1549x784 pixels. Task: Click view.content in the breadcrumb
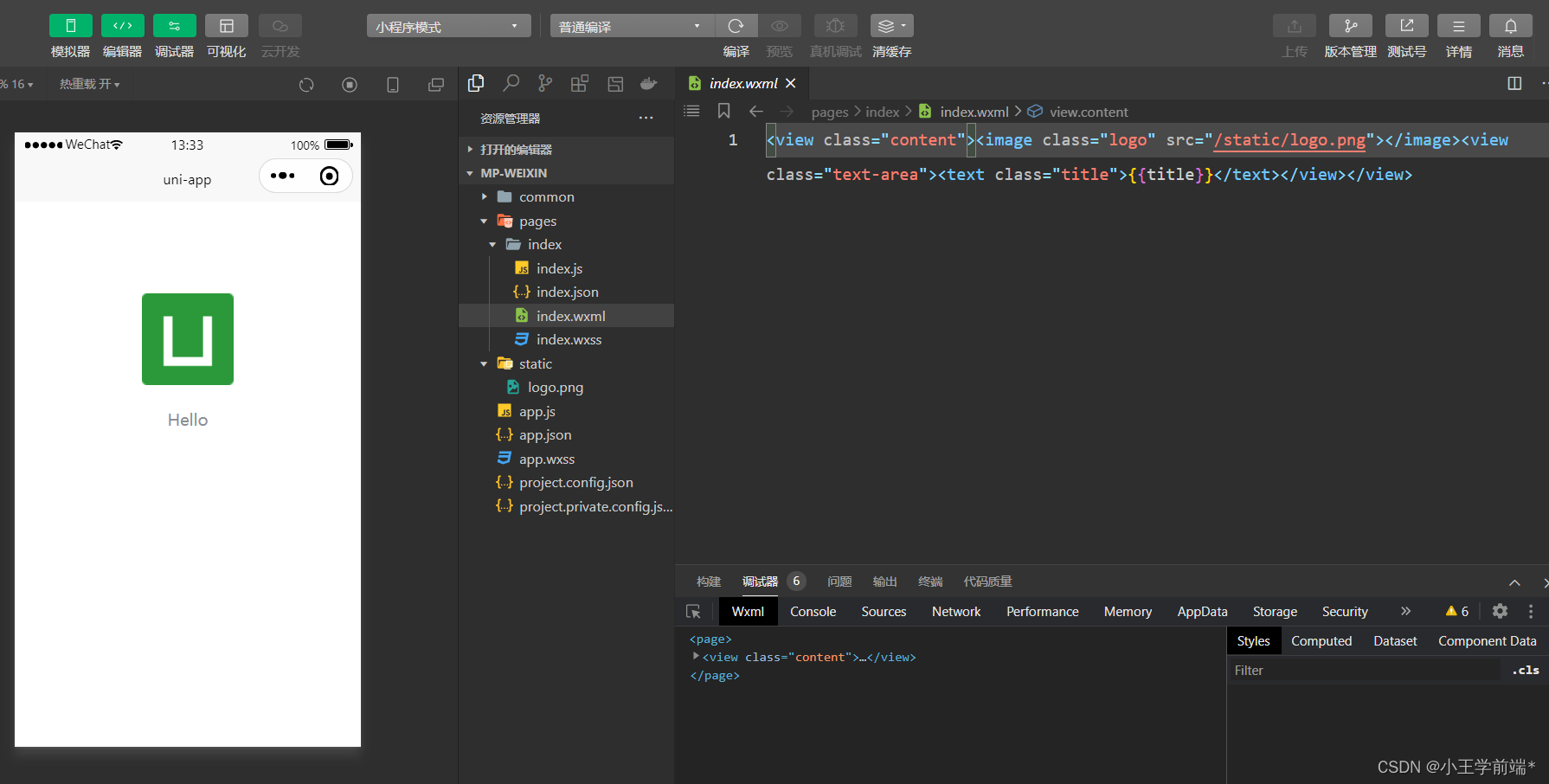[x=1089, y=112]
